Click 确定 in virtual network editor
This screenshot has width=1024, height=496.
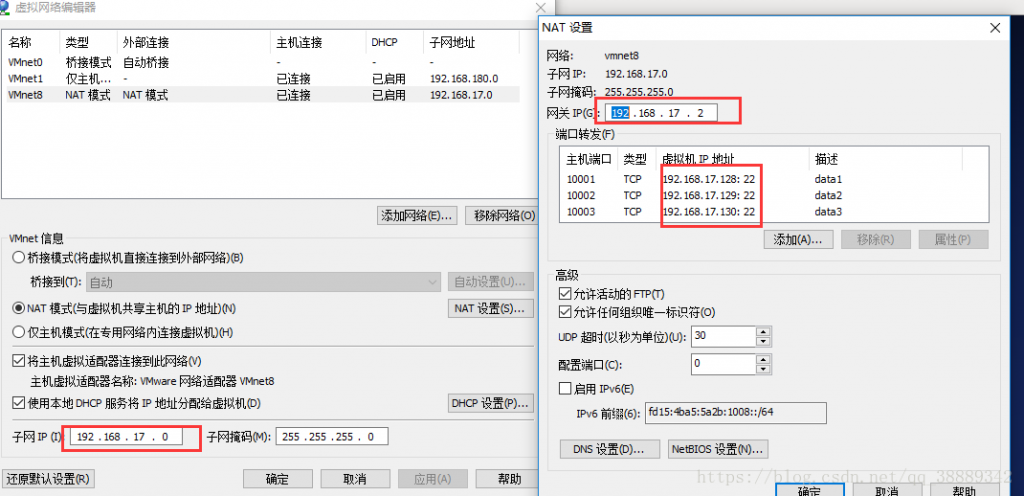point(278,479)
